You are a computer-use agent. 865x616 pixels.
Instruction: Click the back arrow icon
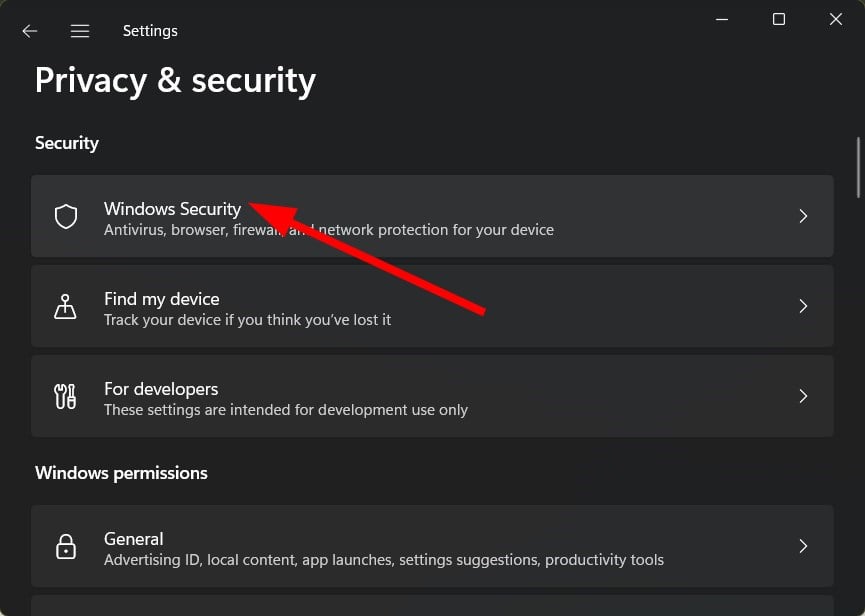(30, 31)
